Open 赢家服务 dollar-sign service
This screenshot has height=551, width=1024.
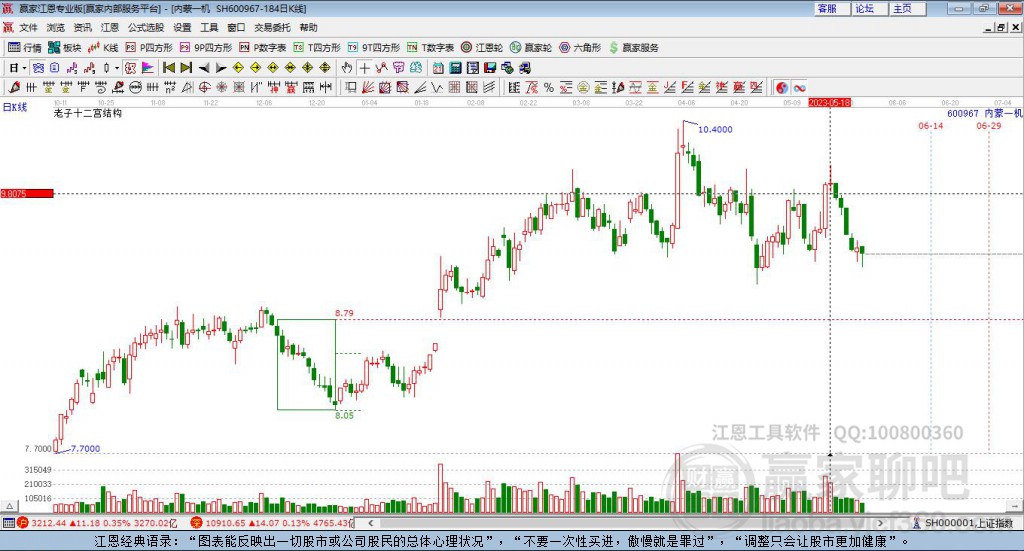633,48
